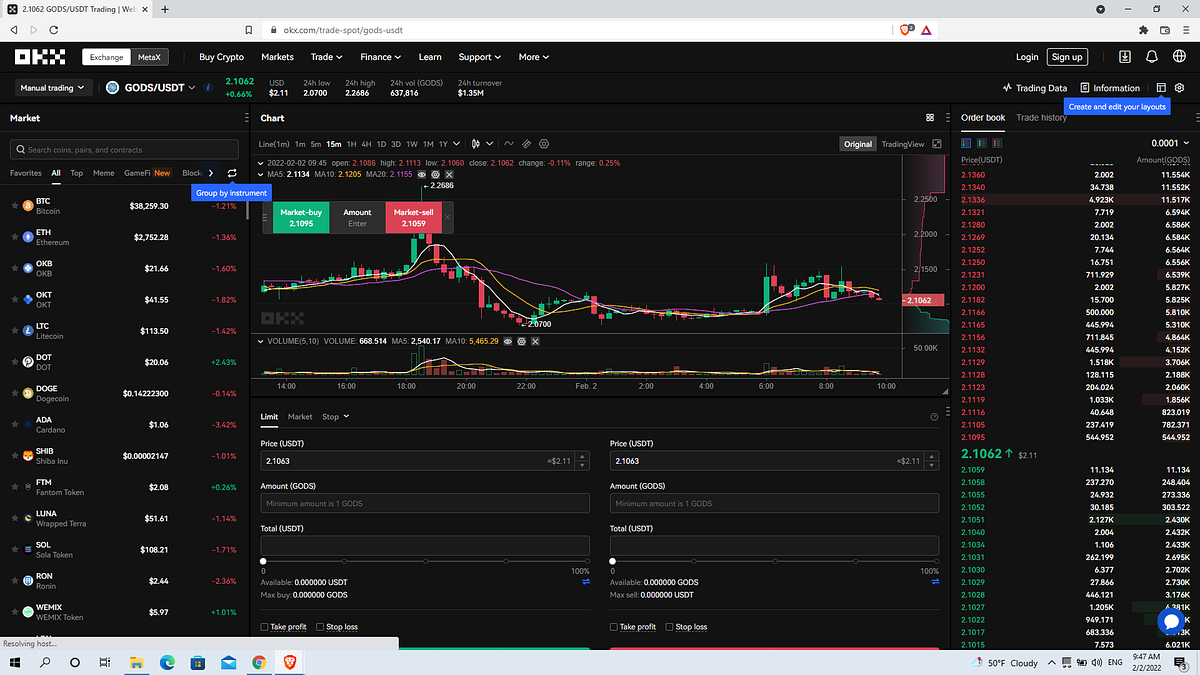The image size is (1200, 675).
Task: Favorite BTC with its star
Action: [15, 206]
